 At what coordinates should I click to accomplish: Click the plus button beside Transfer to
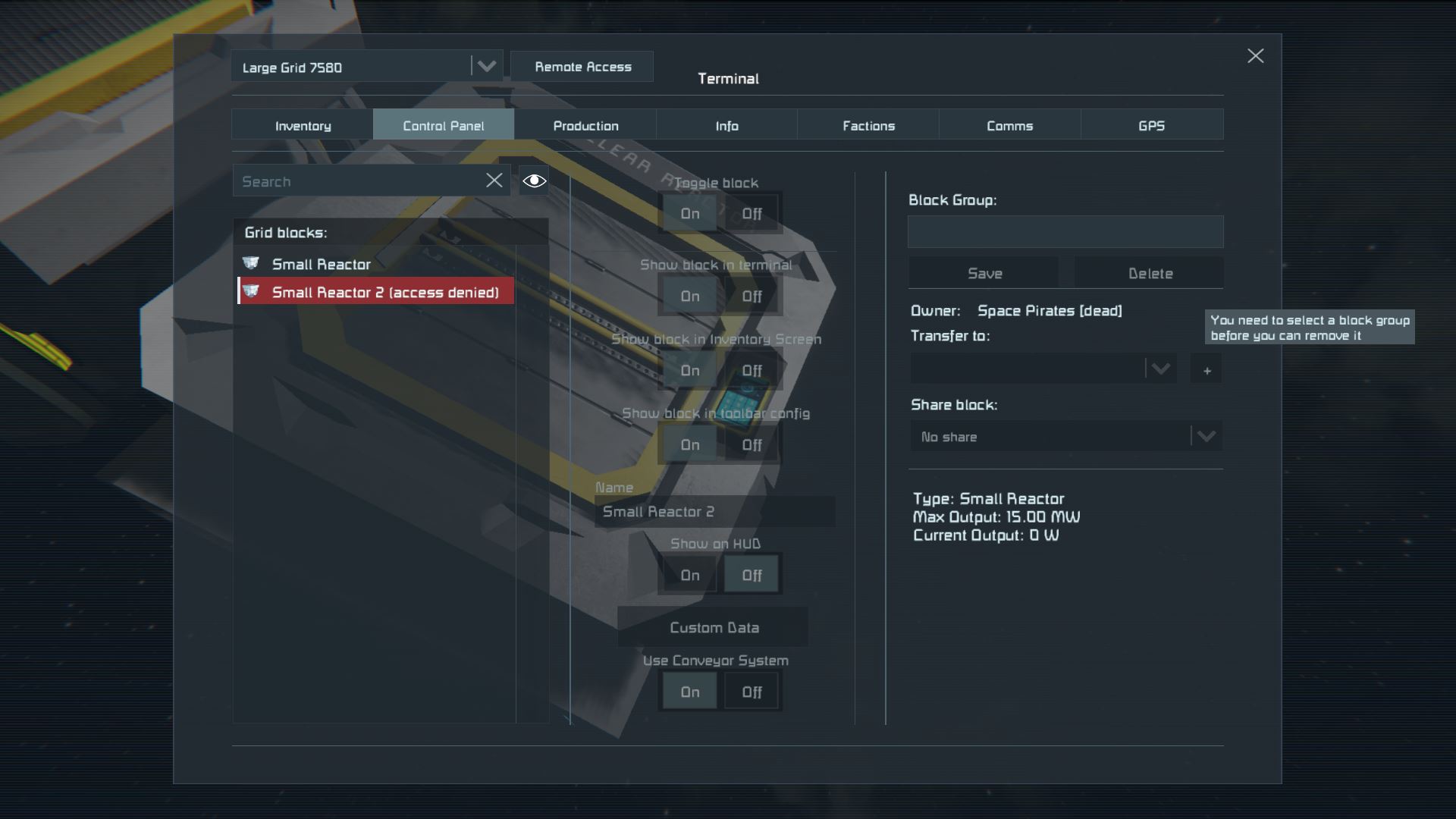click(1207, 370)
